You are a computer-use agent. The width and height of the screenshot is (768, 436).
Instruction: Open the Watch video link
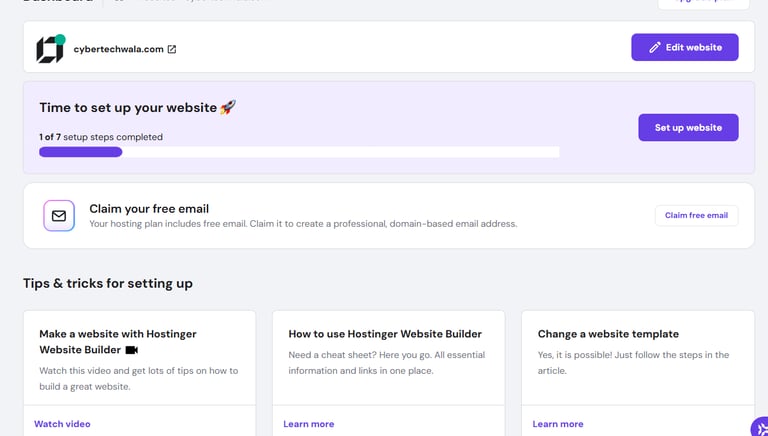click(62, 424)
